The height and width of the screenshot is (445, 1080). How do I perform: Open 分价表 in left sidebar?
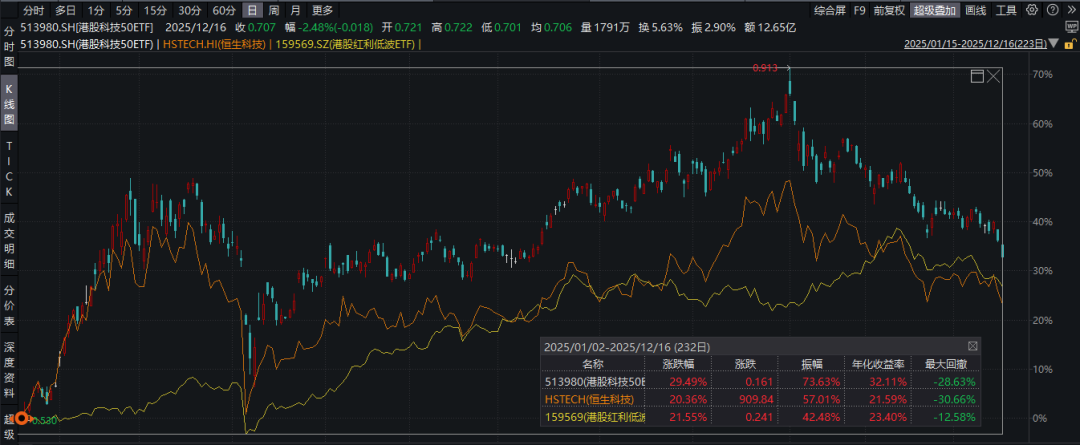(9, 305)
